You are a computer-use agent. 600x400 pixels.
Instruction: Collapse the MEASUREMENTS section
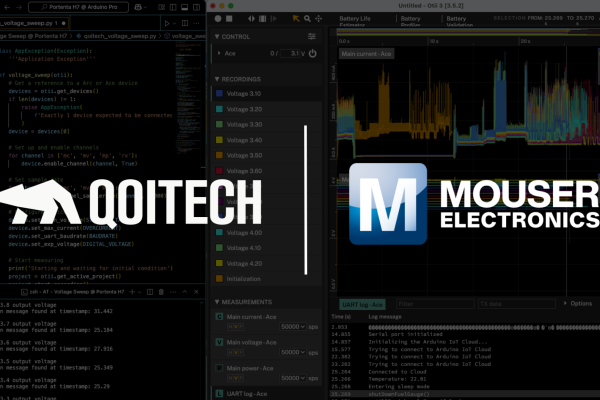coord(217,302)
